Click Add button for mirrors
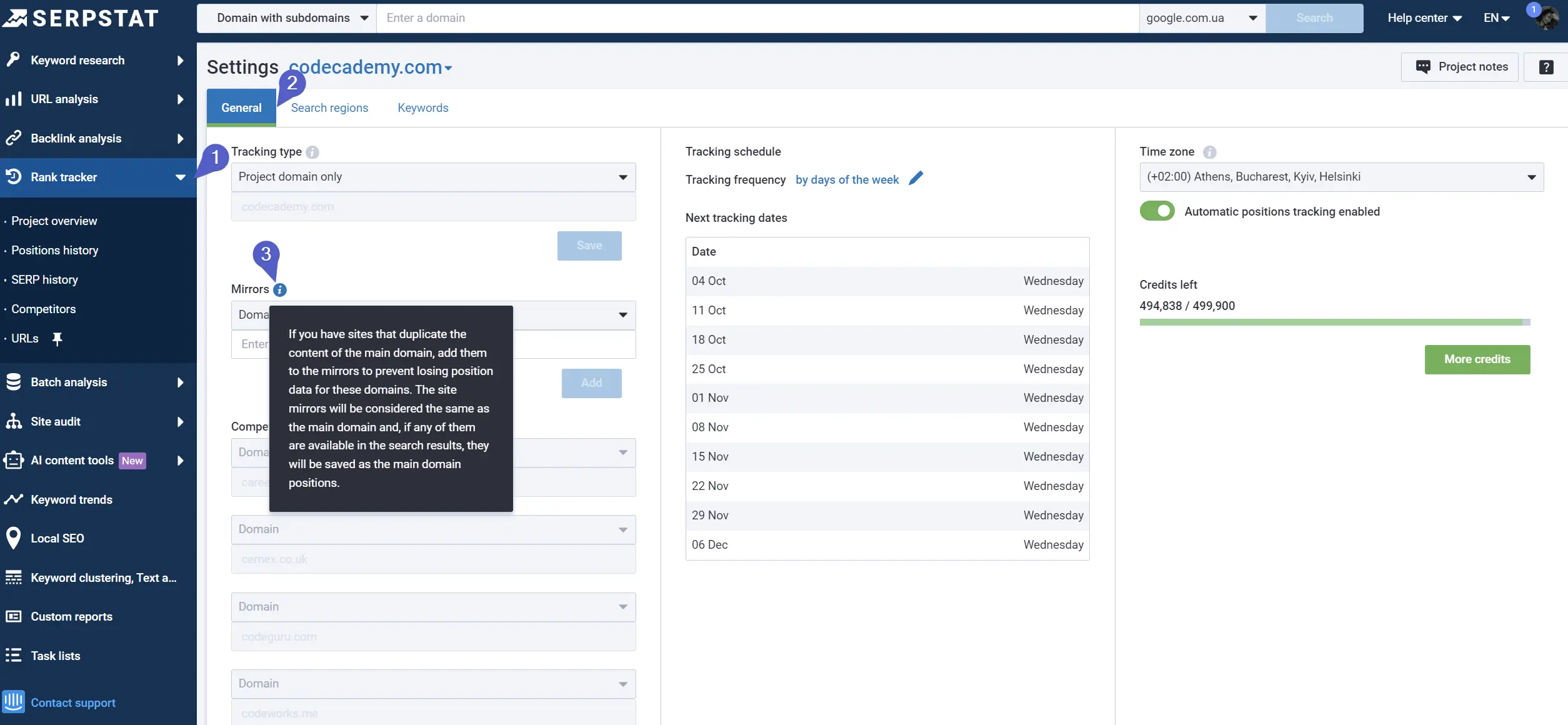Viewport: 1568px width, 725px height. pyautogui.click(x=591, y=383)
